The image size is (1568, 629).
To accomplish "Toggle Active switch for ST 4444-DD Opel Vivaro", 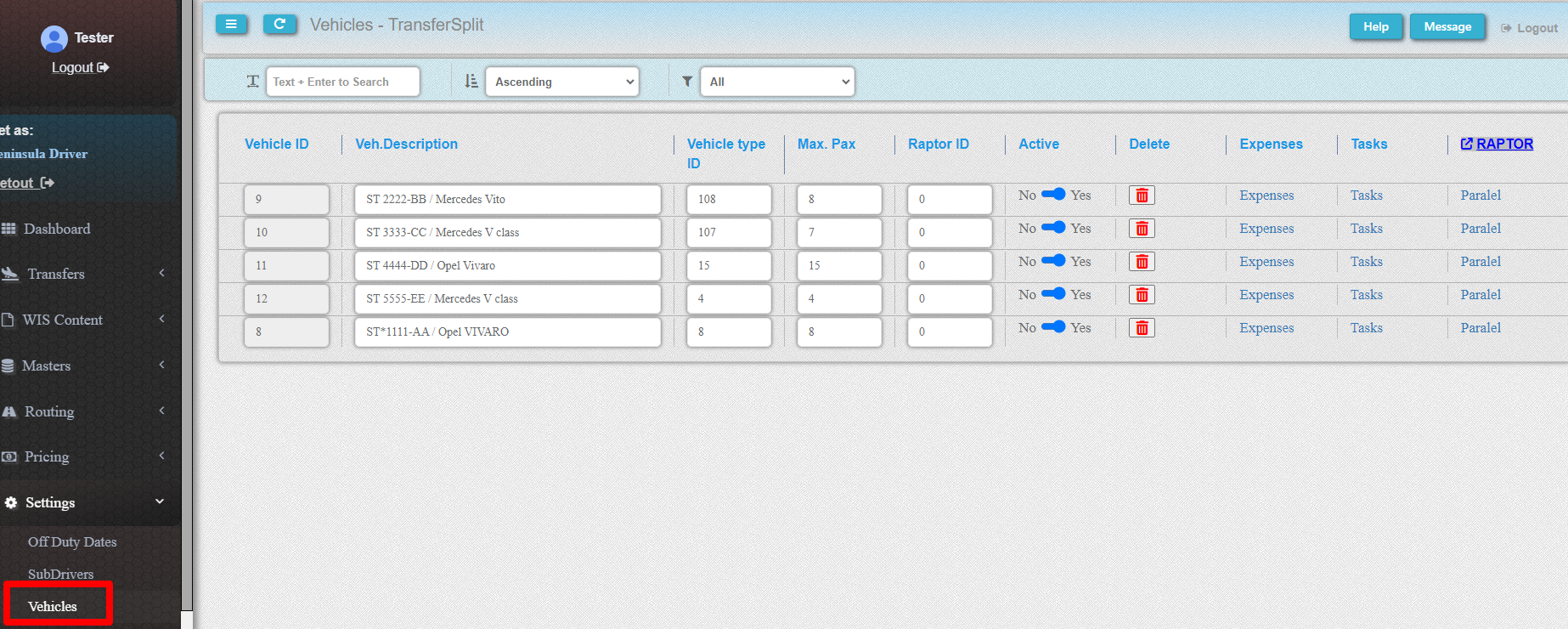I will (x=1053, y=261).
